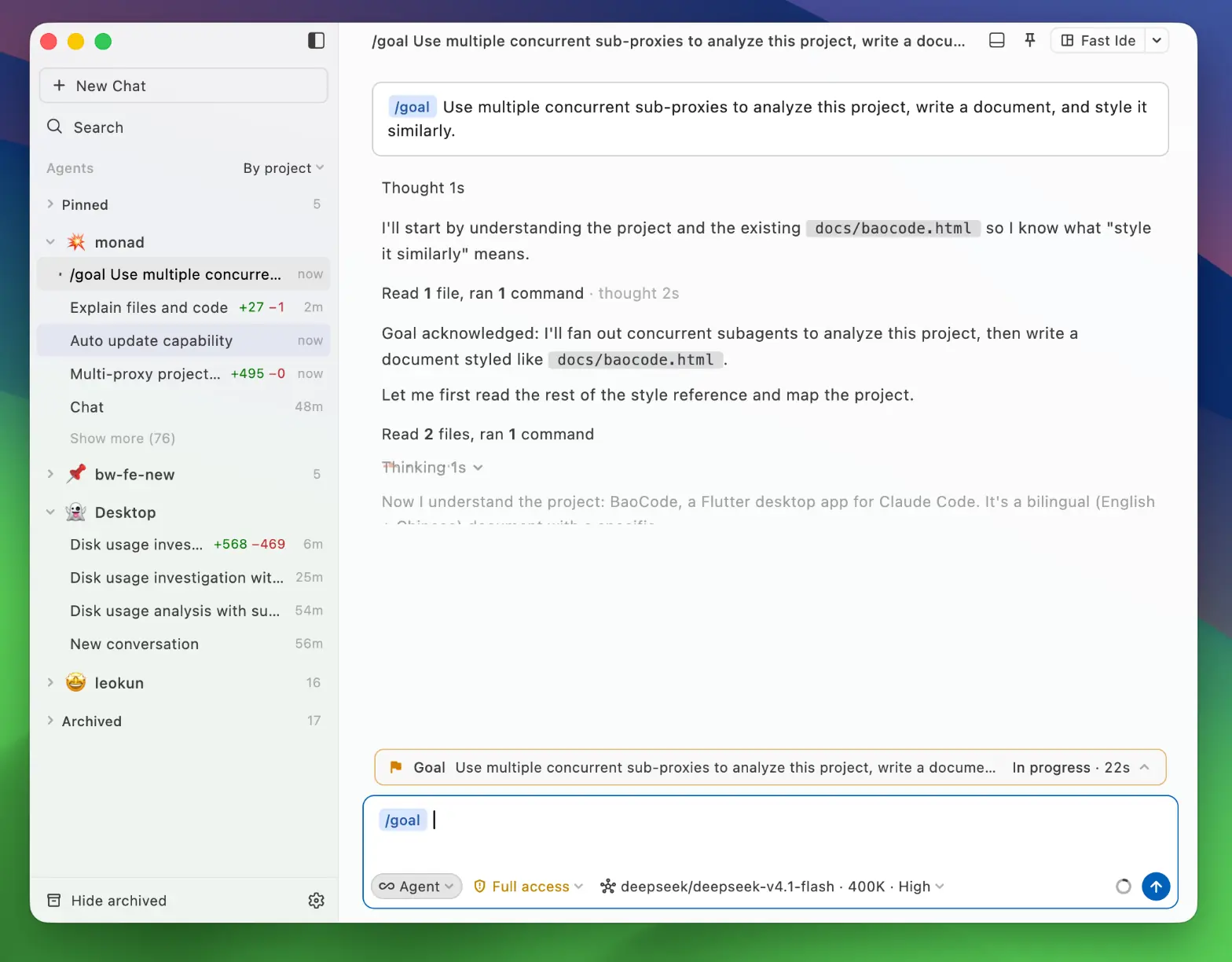1232x962 pixels.
Task: Click the Read 1 file, ran 1 command summary
Action: pos(482,293)
